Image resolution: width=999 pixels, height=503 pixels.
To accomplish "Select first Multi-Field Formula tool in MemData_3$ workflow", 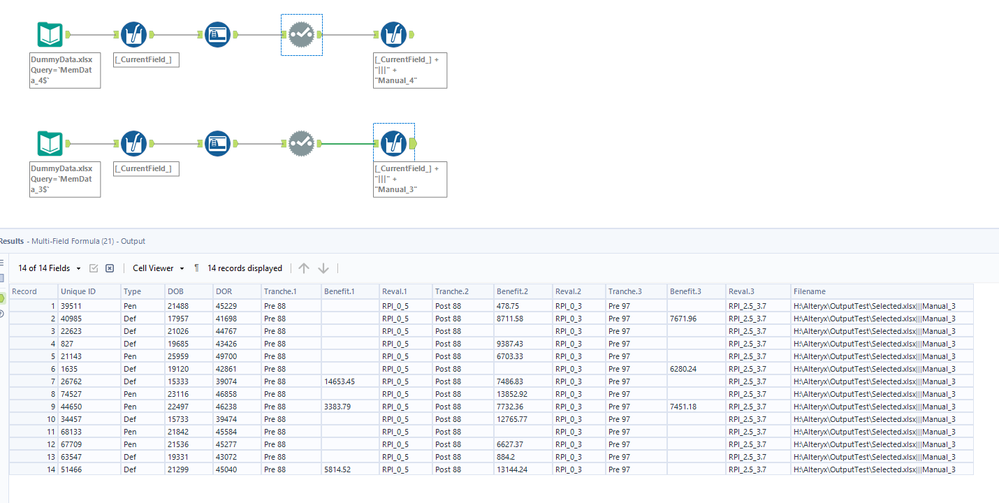I will (134, 143).
